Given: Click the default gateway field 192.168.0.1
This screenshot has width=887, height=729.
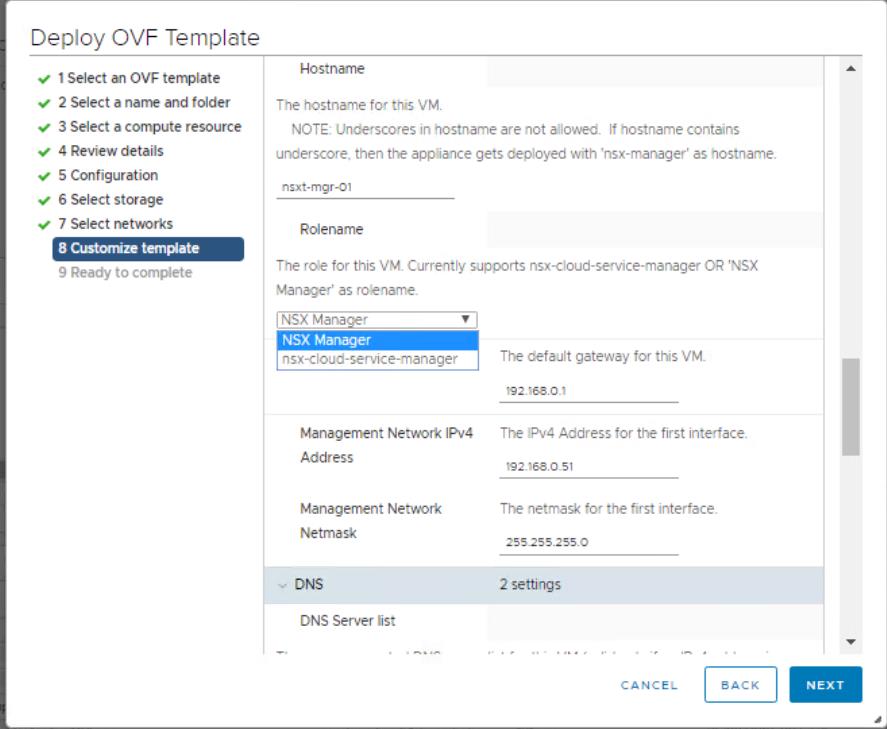Looking at the screenshot, I should (x=588, y=391).
